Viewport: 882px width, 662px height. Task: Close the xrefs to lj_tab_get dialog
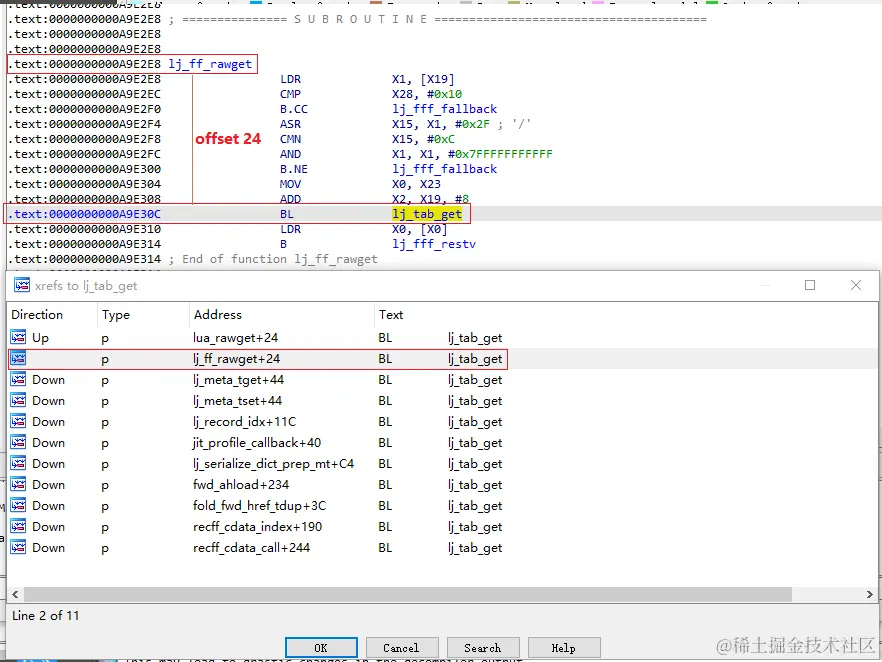(856, 285)
